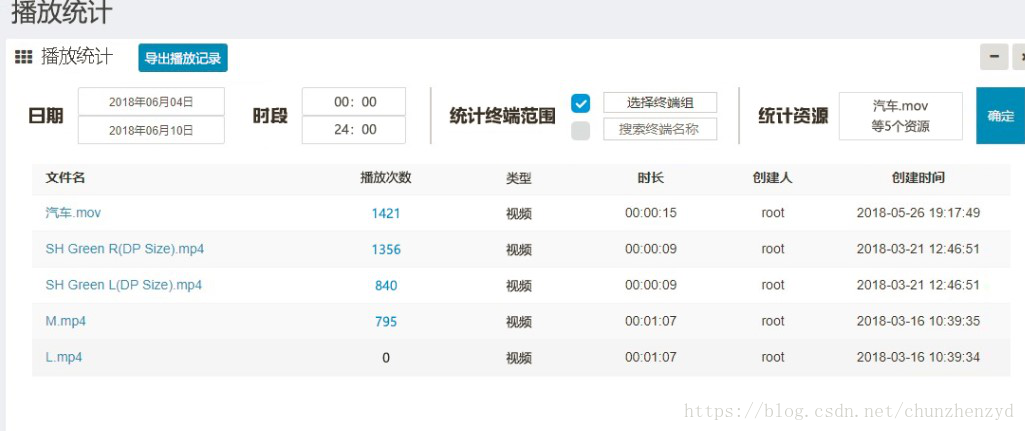1025x431 pixels.
Task: Click 视频 type in the L.mp4 row
Action: (518, 358)
